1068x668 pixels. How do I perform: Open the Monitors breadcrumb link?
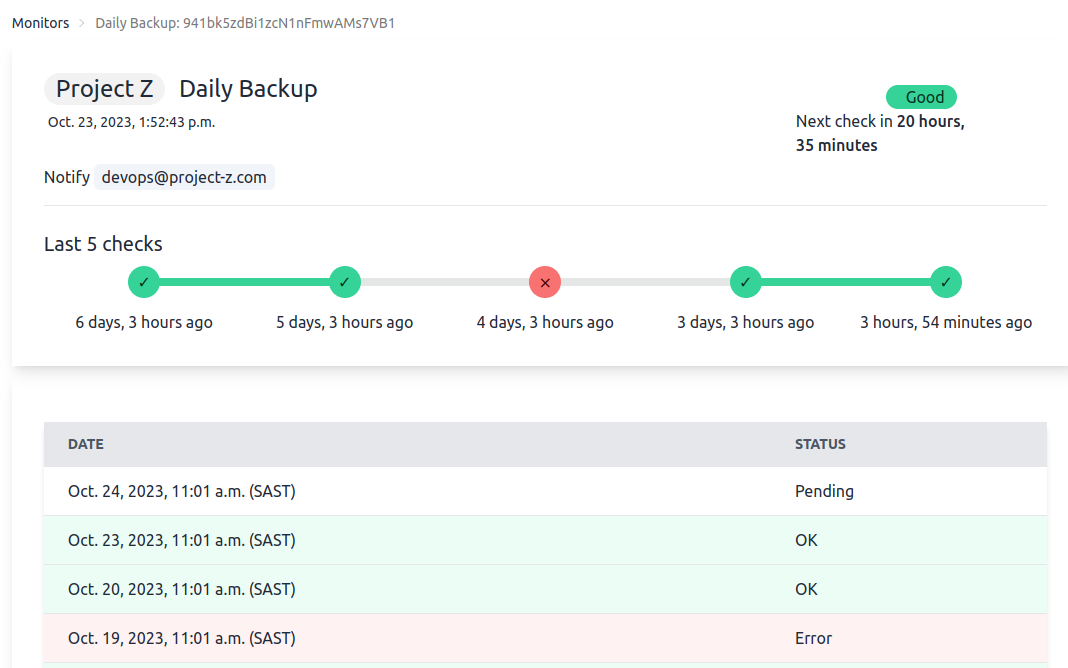[41, 23]
